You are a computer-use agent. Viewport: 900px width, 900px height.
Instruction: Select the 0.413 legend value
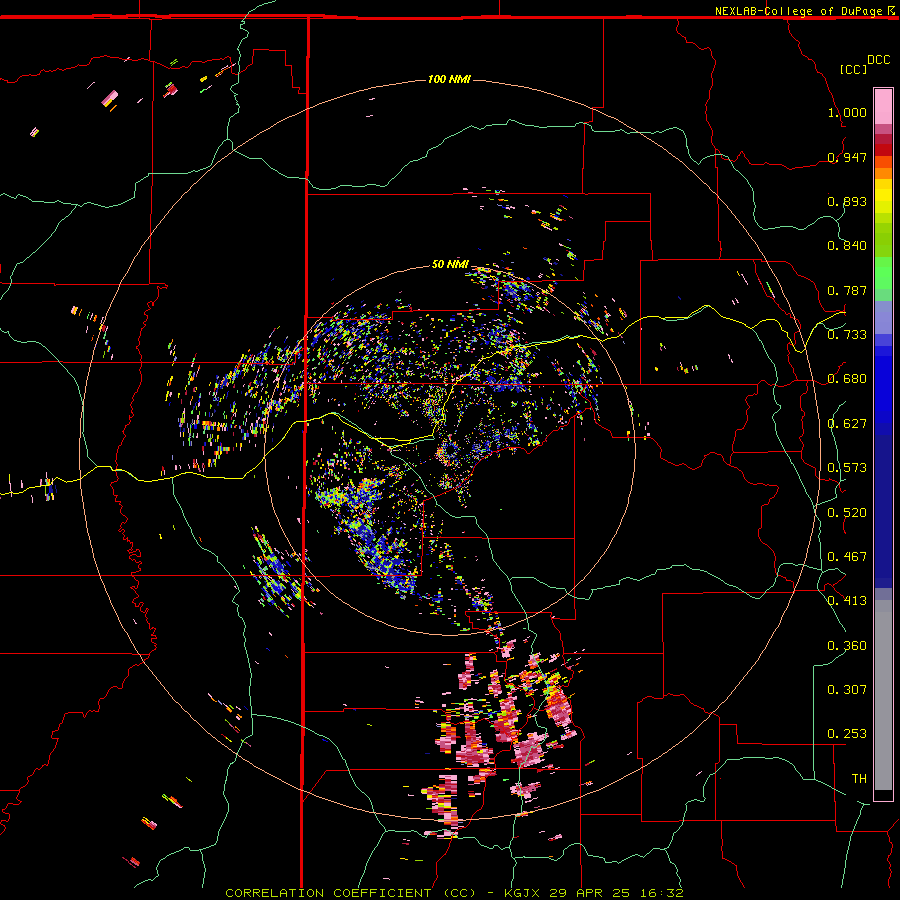[847, 600]
